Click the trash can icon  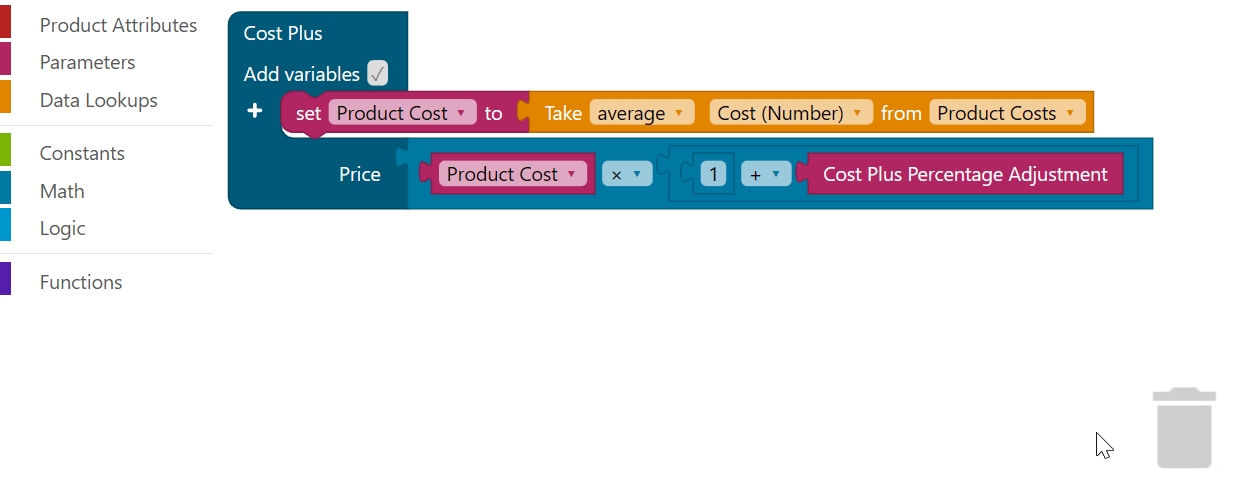[x=1184, y=428]
